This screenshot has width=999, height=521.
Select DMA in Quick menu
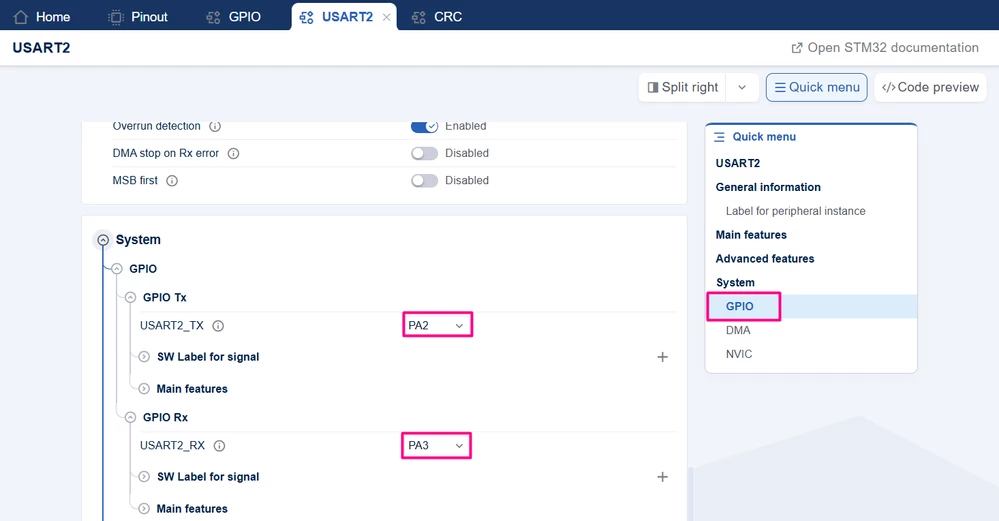click(x=738, y=331)
